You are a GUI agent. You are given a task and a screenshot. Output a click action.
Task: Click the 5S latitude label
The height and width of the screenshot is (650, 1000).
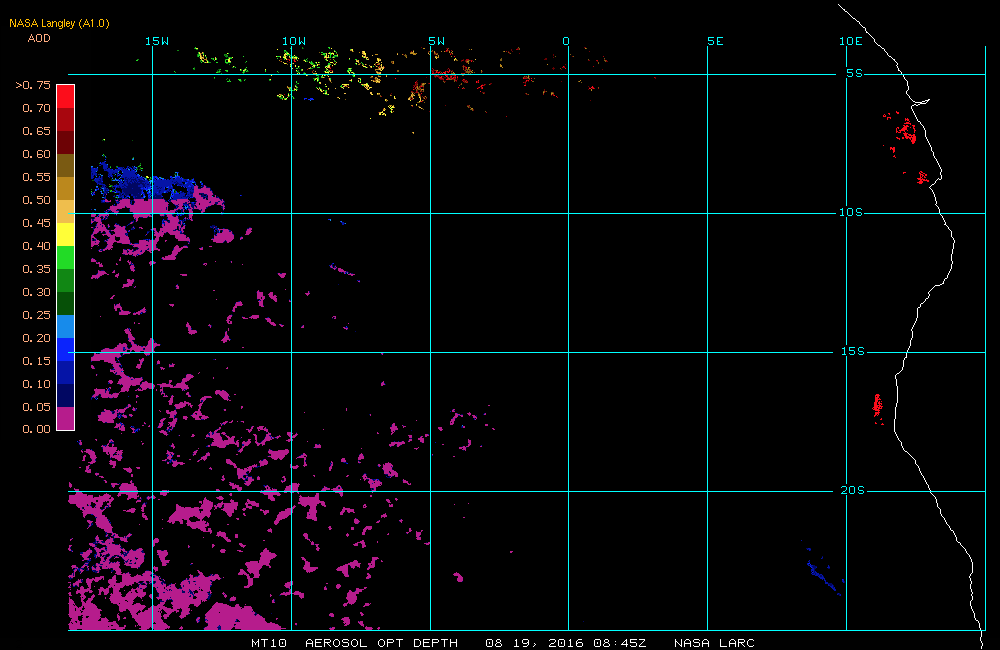click(853, 73)
